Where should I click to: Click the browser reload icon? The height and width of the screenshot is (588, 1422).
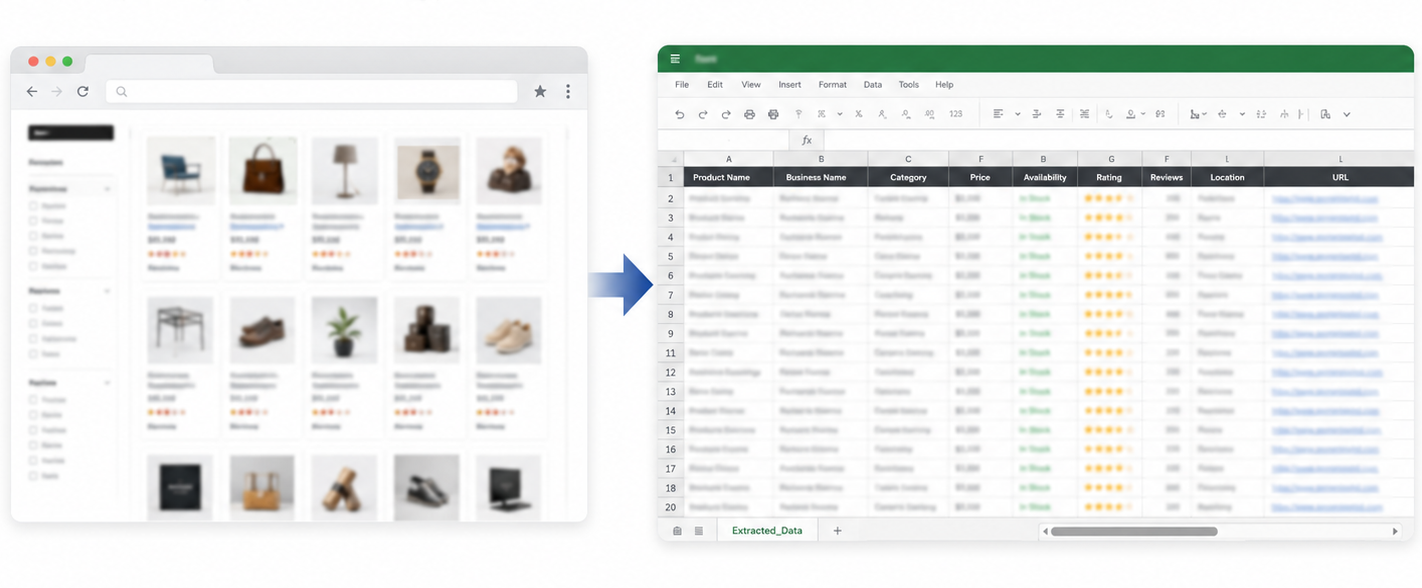point(83,91)
